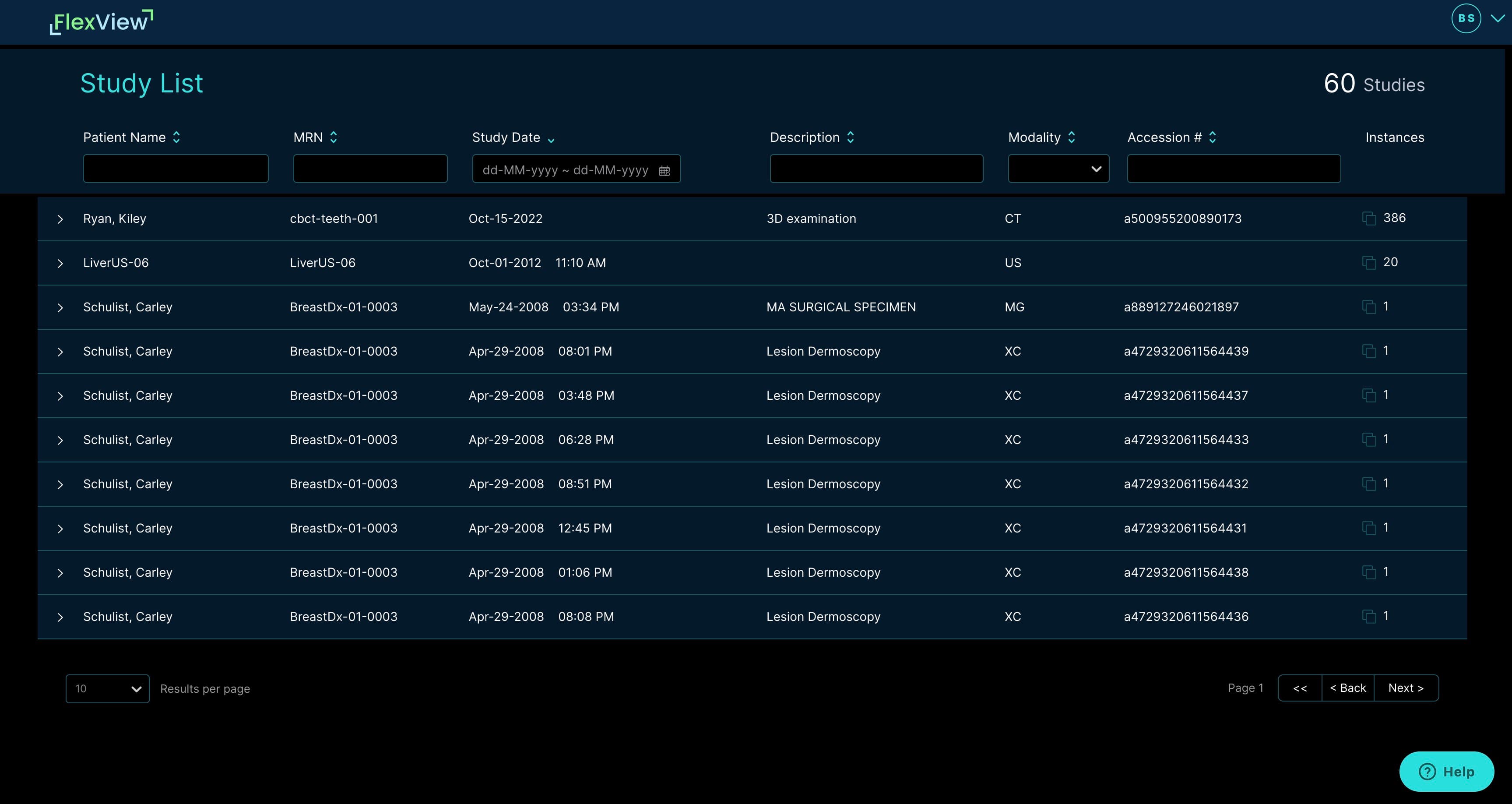
Task: Click instances icon in a4729320611564438 row
Action: [x=1369, y=572]
